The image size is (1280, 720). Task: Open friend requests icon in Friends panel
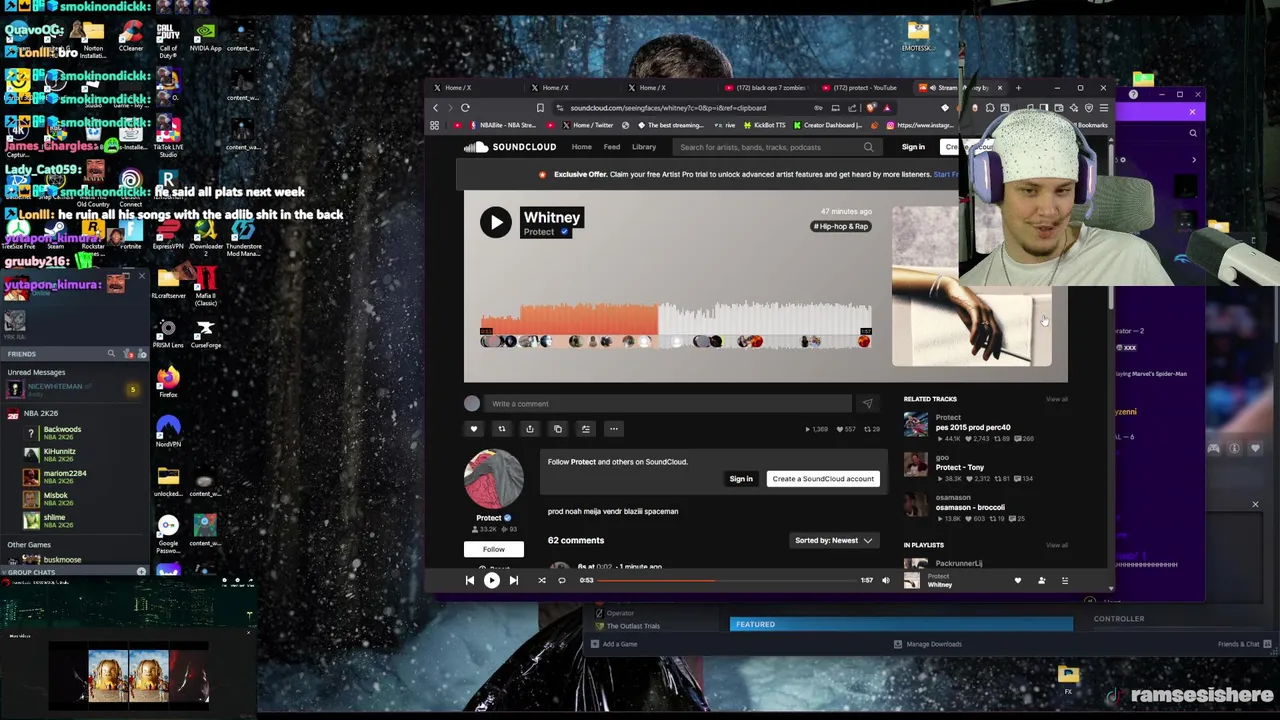pyautogui.click(x=127, y=354)
